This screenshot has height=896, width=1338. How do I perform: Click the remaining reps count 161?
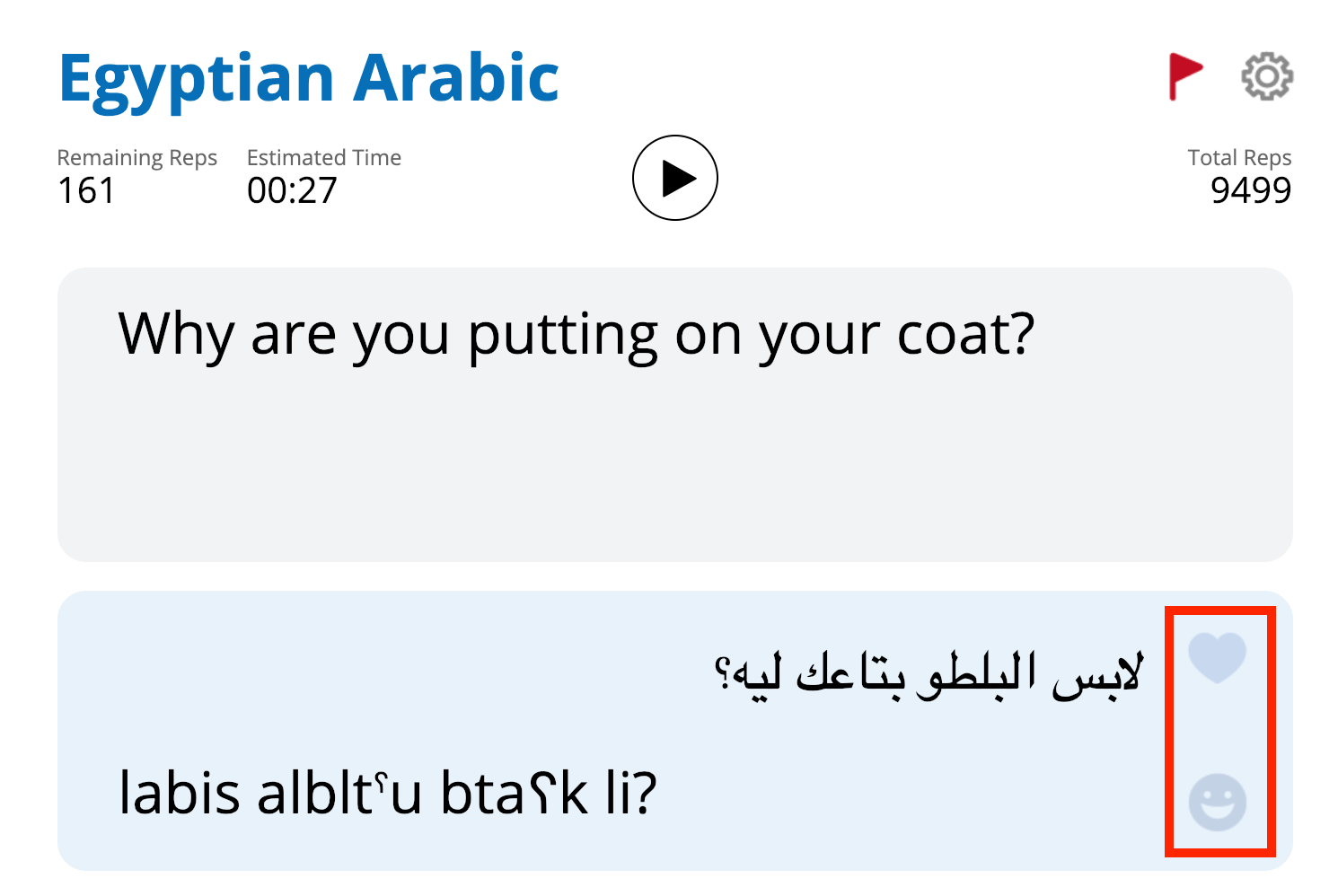pos(86,190)
